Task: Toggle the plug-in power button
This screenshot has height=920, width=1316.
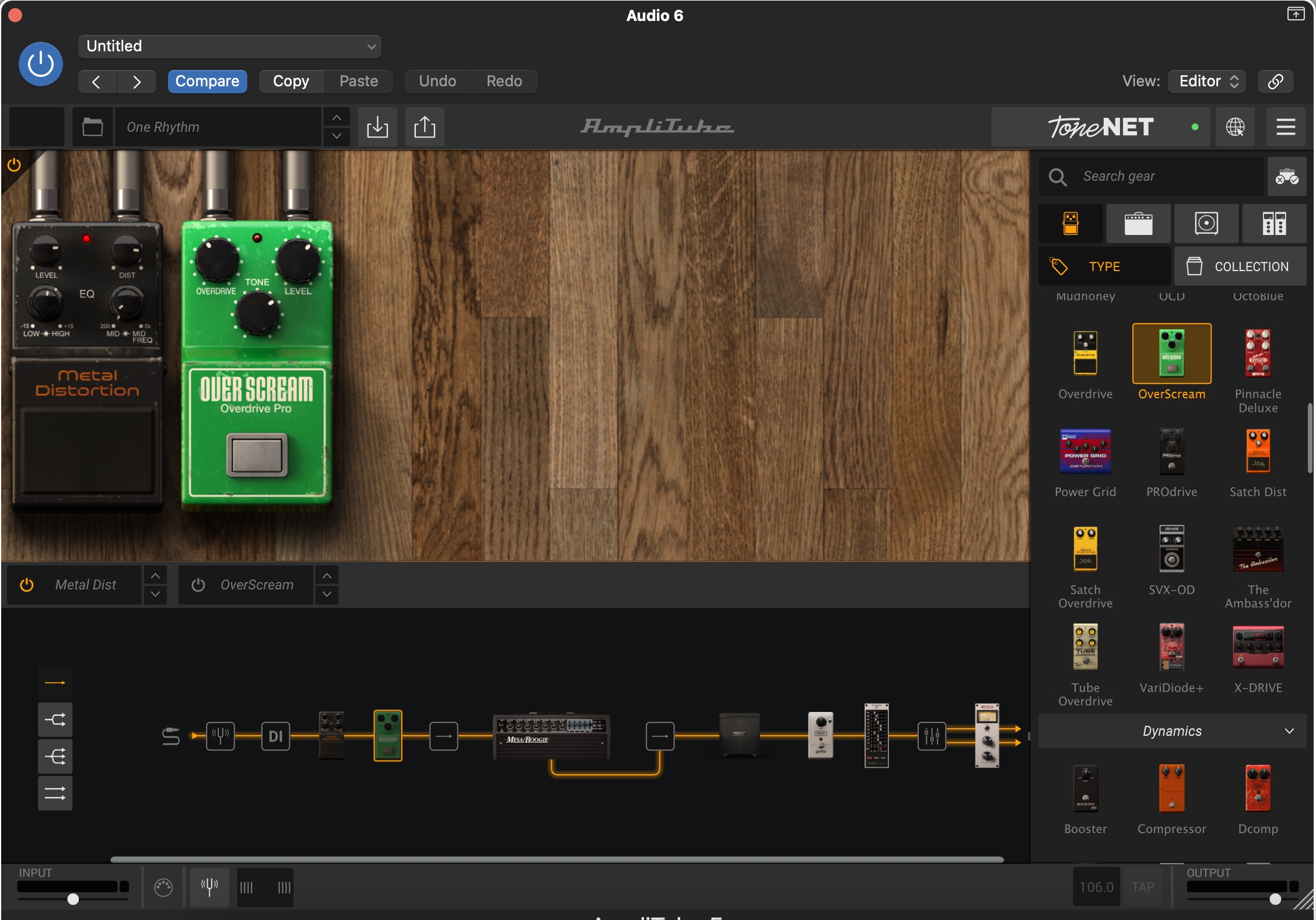Action: click(x=41, y=64)
